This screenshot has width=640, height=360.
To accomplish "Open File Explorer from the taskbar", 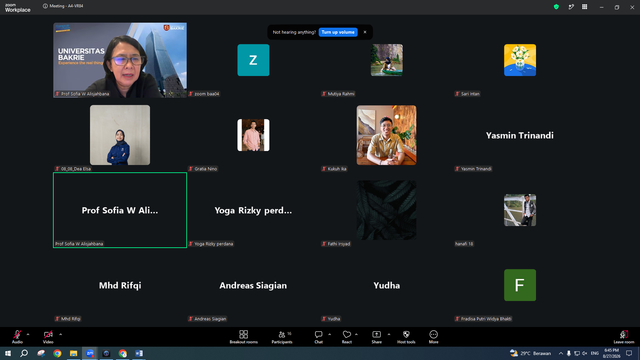I will (73, 353).
